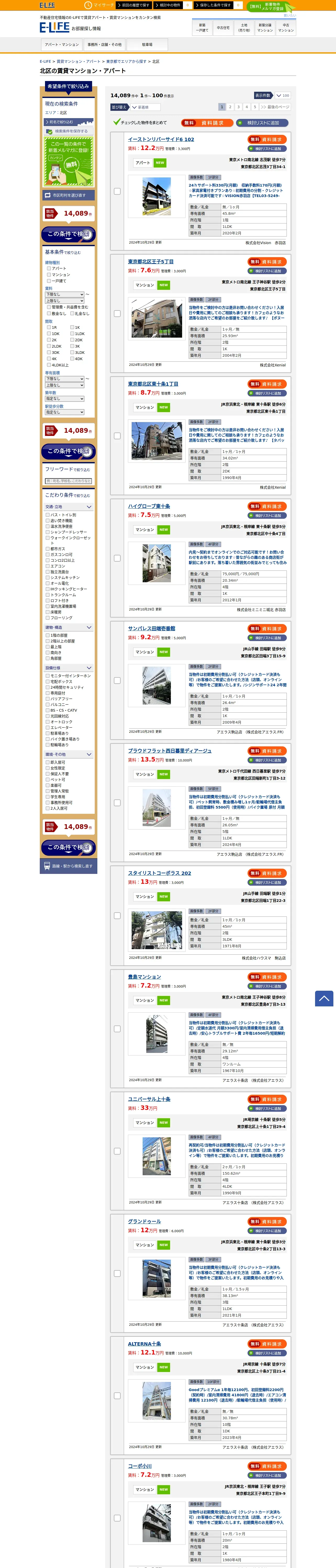Click plus 検討リストに追加 for ユニバーサル上十条
The width and height of the screenshot is (336, 1568).
point(268,1108)
